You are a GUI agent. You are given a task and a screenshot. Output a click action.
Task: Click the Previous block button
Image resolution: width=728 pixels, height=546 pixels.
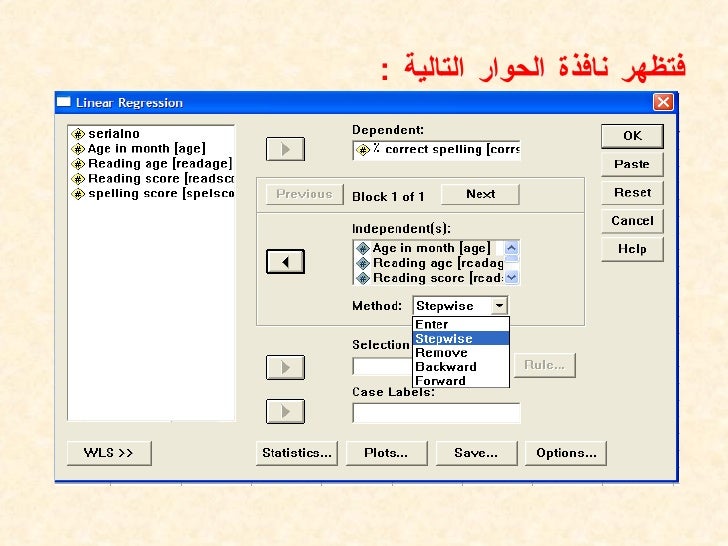point(305,194)
